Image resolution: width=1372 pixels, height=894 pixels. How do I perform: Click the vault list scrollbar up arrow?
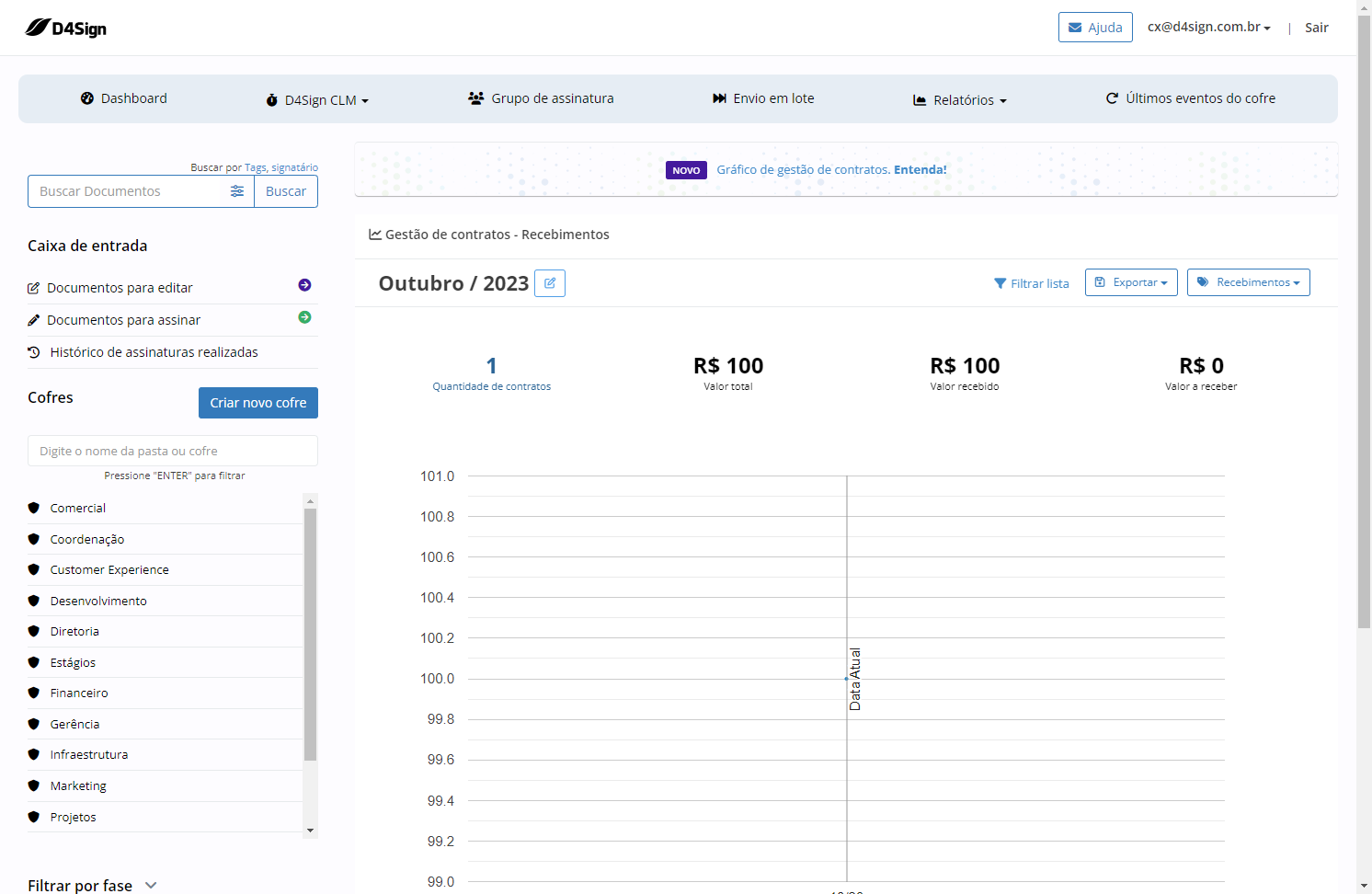[x=311, y=501]
